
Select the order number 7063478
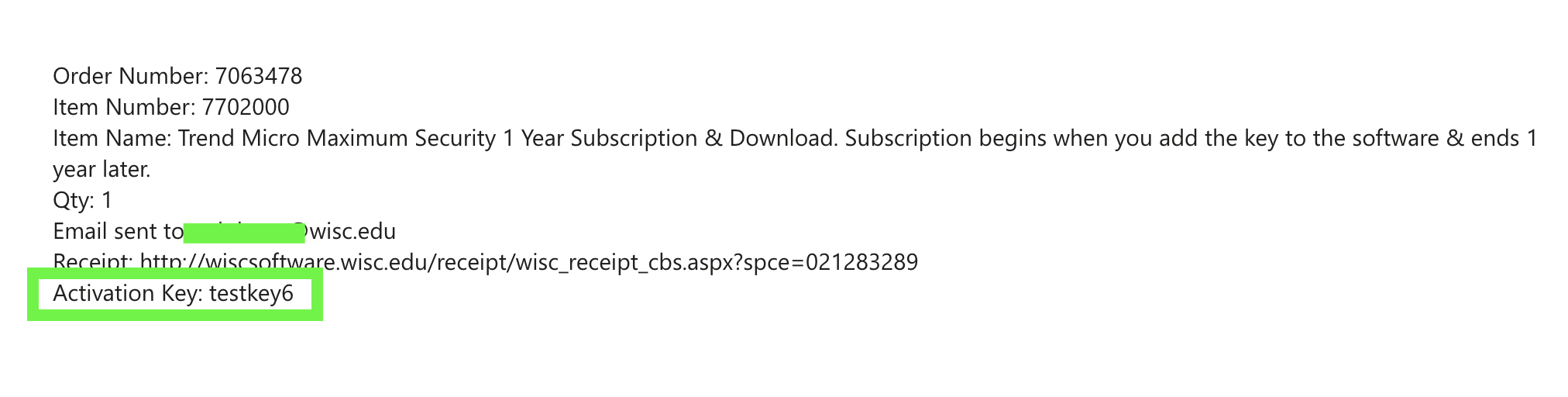tap(259, 76)
